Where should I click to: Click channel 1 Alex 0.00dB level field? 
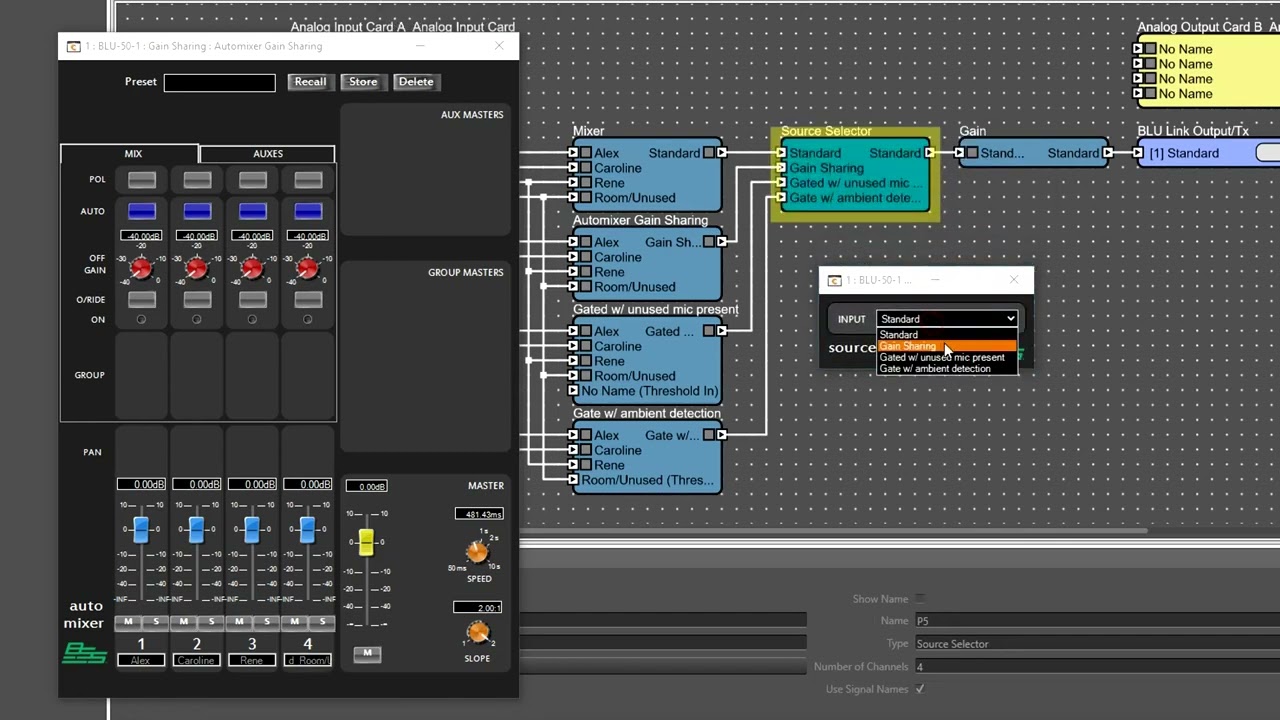click(x=141, y=484)
